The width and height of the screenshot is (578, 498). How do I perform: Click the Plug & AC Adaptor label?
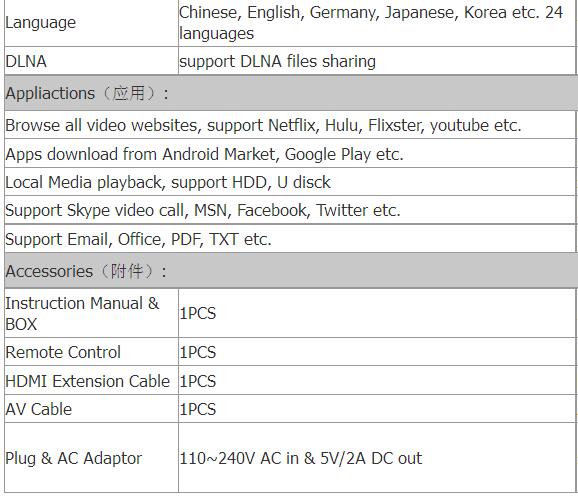tap(73, 459)
